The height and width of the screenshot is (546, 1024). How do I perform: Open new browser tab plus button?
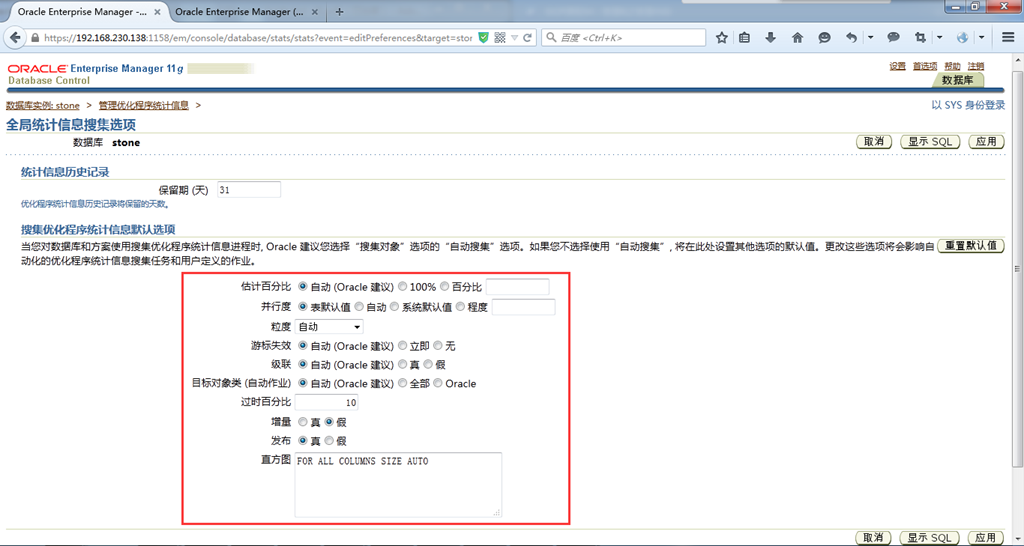point(339,12)
